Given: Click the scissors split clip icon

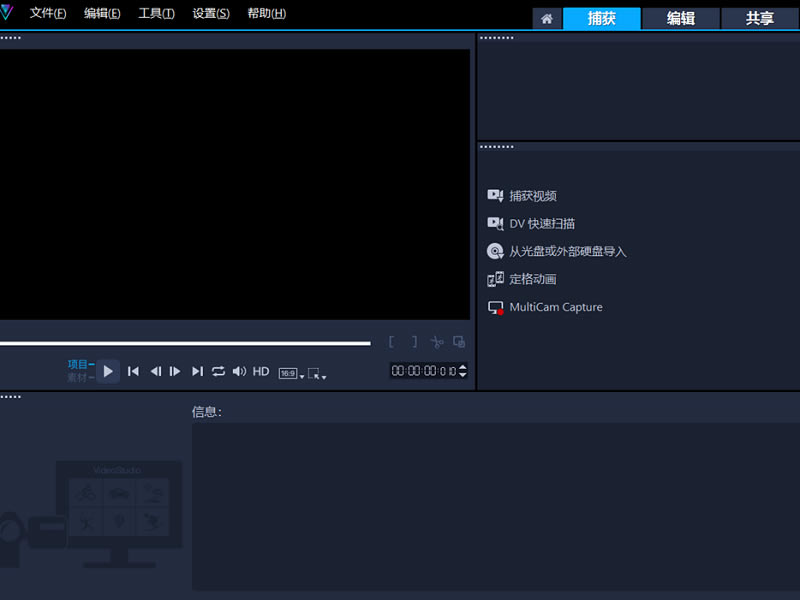Looking at the screenshot, I should click(437, 342).
